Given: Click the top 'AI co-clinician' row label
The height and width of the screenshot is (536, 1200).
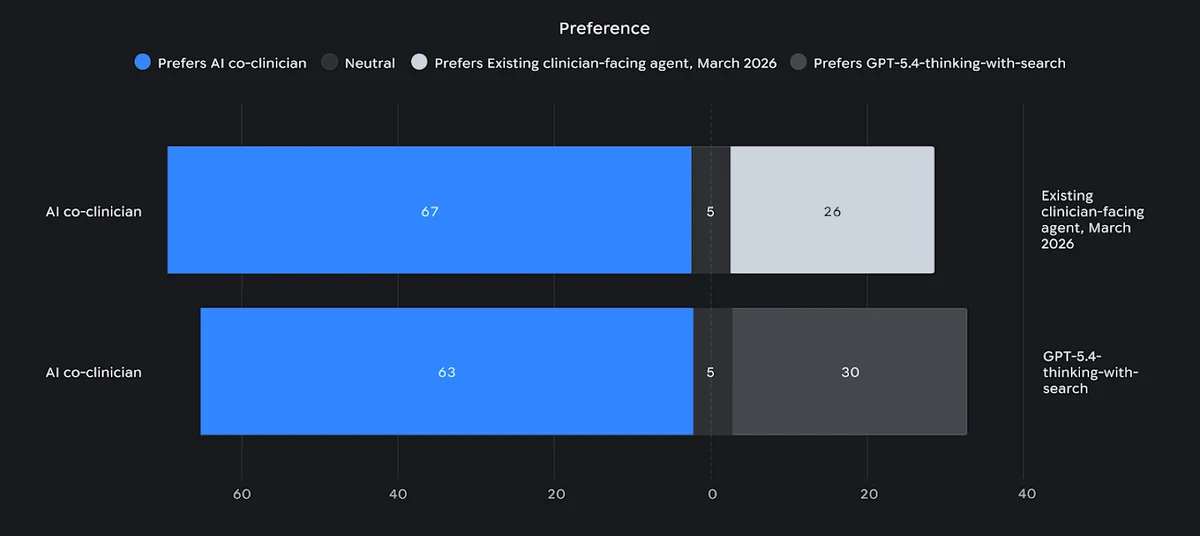Looking at the screenshot, I should [94, 211].
